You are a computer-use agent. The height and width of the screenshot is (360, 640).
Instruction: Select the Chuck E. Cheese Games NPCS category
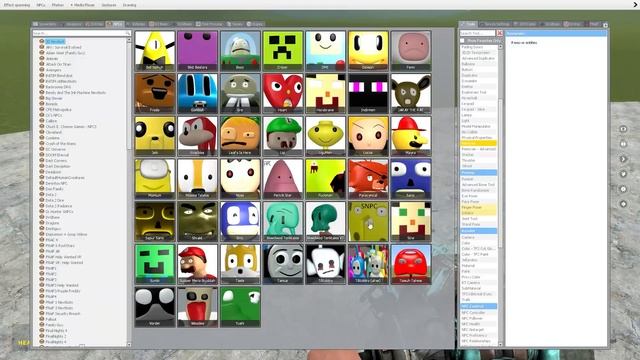click(x=71, y=127)
